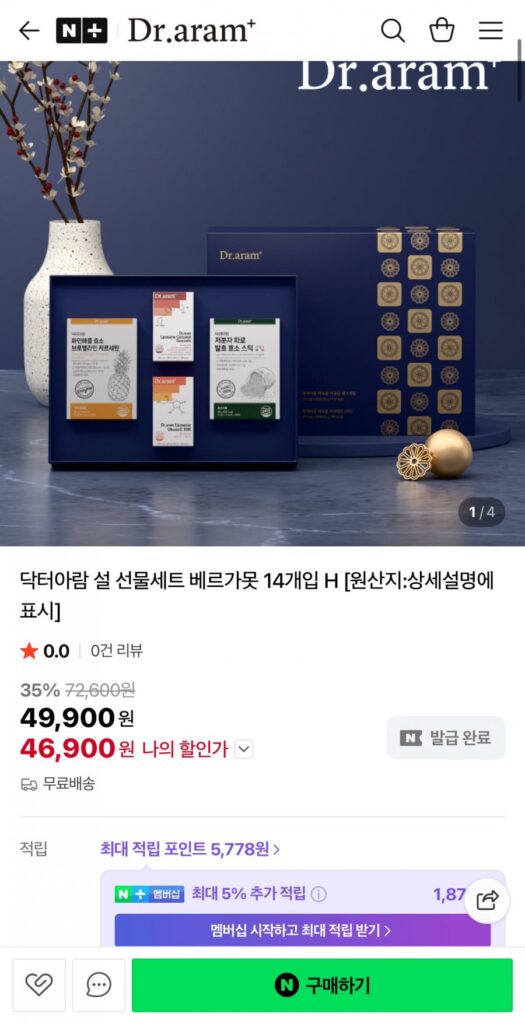
Task: Expand 나의 할인가 discount details
Action: [x=244, y=749]
